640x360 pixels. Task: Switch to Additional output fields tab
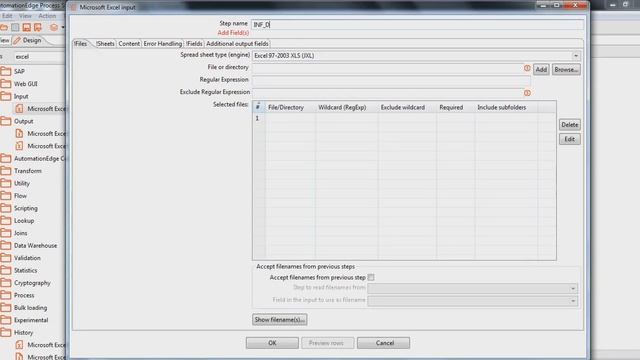[237, 44]
